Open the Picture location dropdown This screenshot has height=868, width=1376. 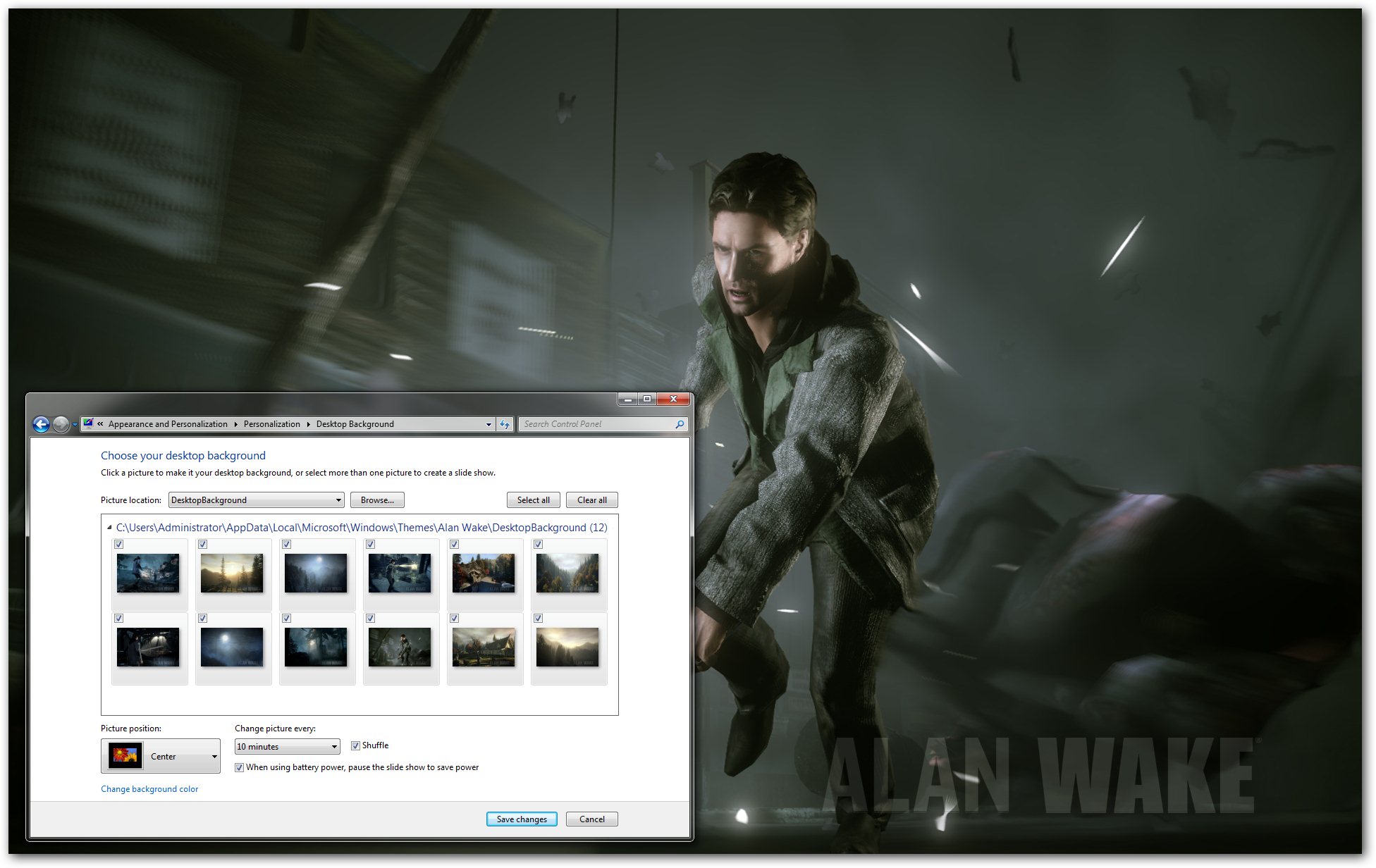pyautogui.click(x=256, y=500)
